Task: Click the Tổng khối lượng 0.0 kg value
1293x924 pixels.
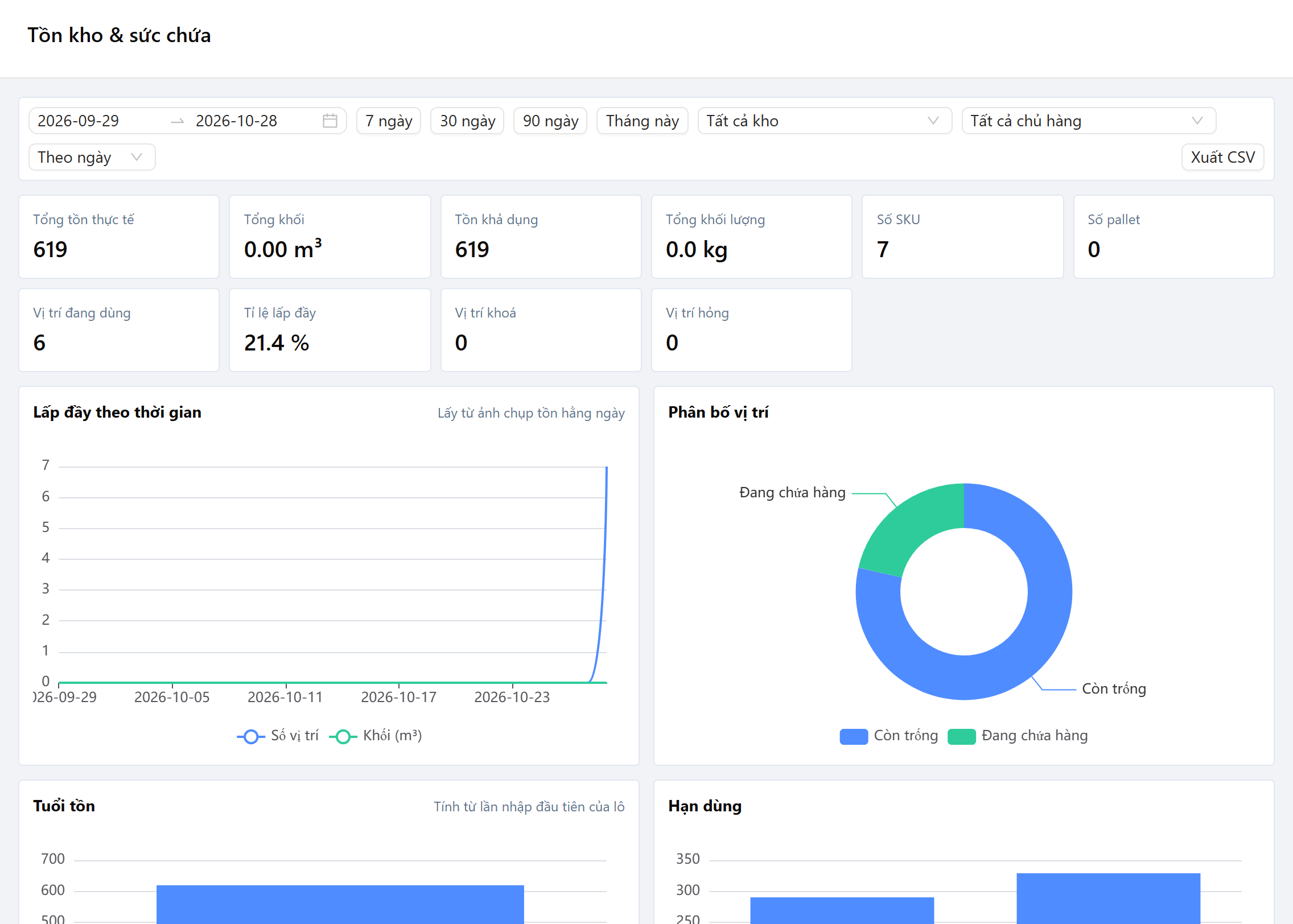Action: click(x=697, y=249)
